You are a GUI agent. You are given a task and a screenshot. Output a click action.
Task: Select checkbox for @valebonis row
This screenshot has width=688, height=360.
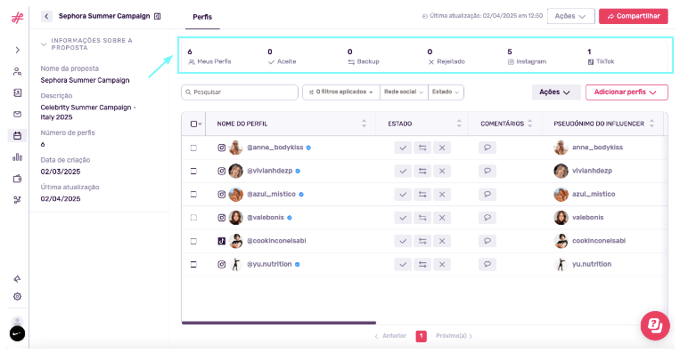[x=194, y=218]
